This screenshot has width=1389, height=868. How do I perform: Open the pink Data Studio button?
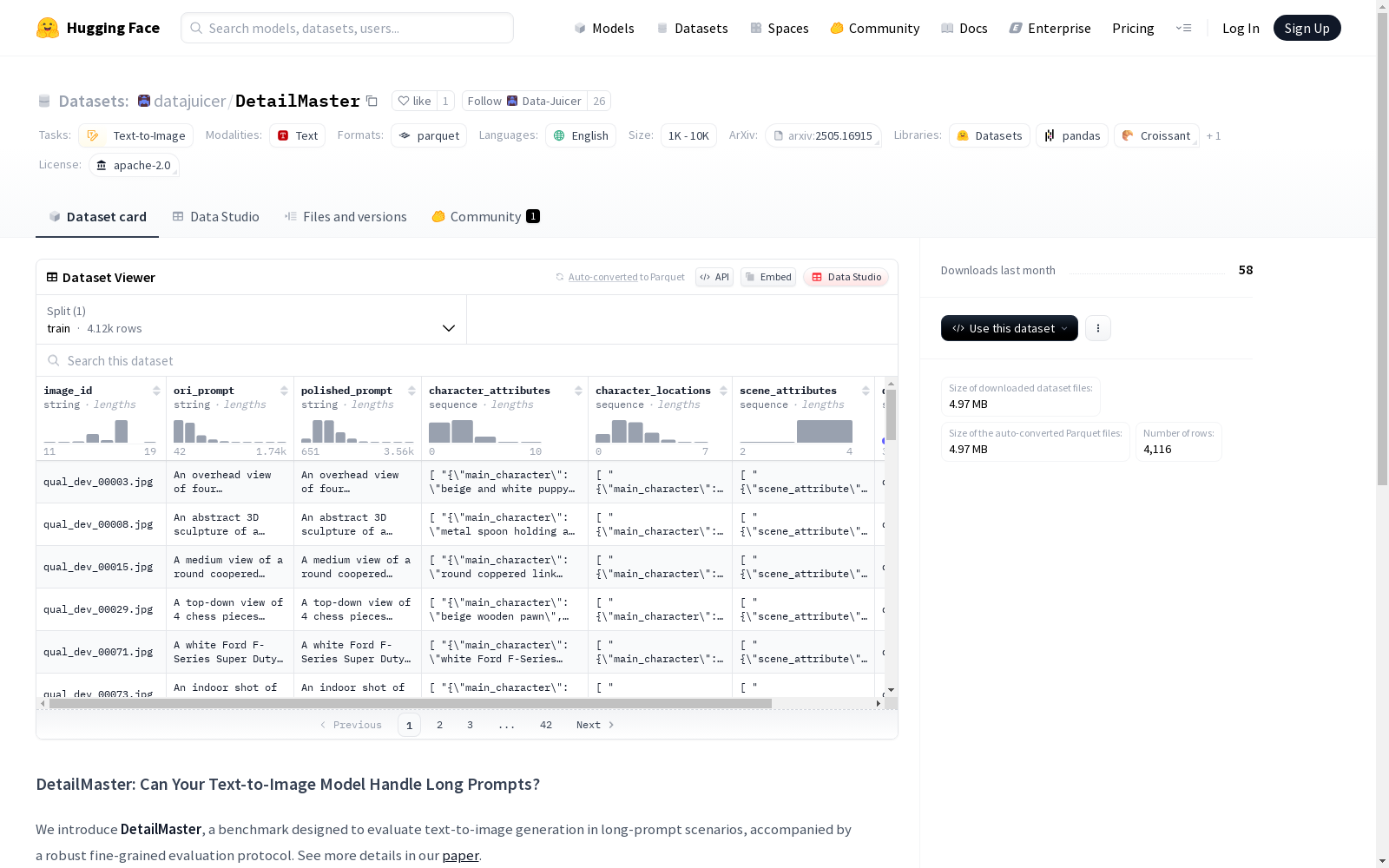click(846, 277)
